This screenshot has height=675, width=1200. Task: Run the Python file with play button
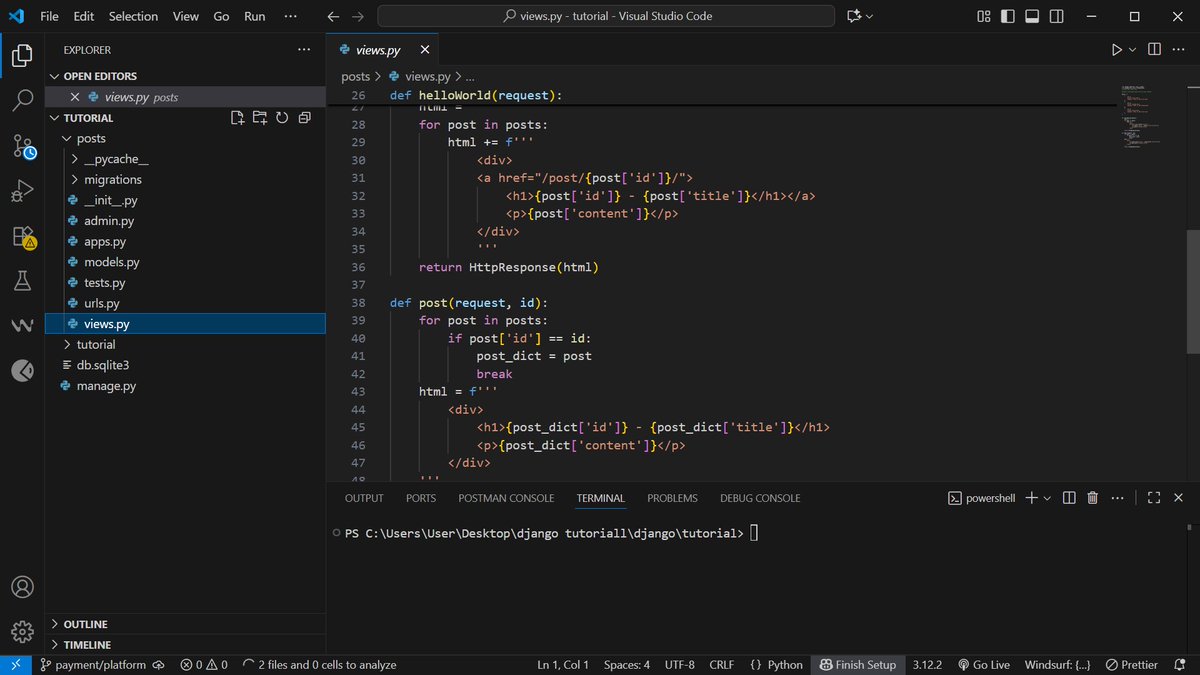pyautogui.click(x=1116, y=50)
